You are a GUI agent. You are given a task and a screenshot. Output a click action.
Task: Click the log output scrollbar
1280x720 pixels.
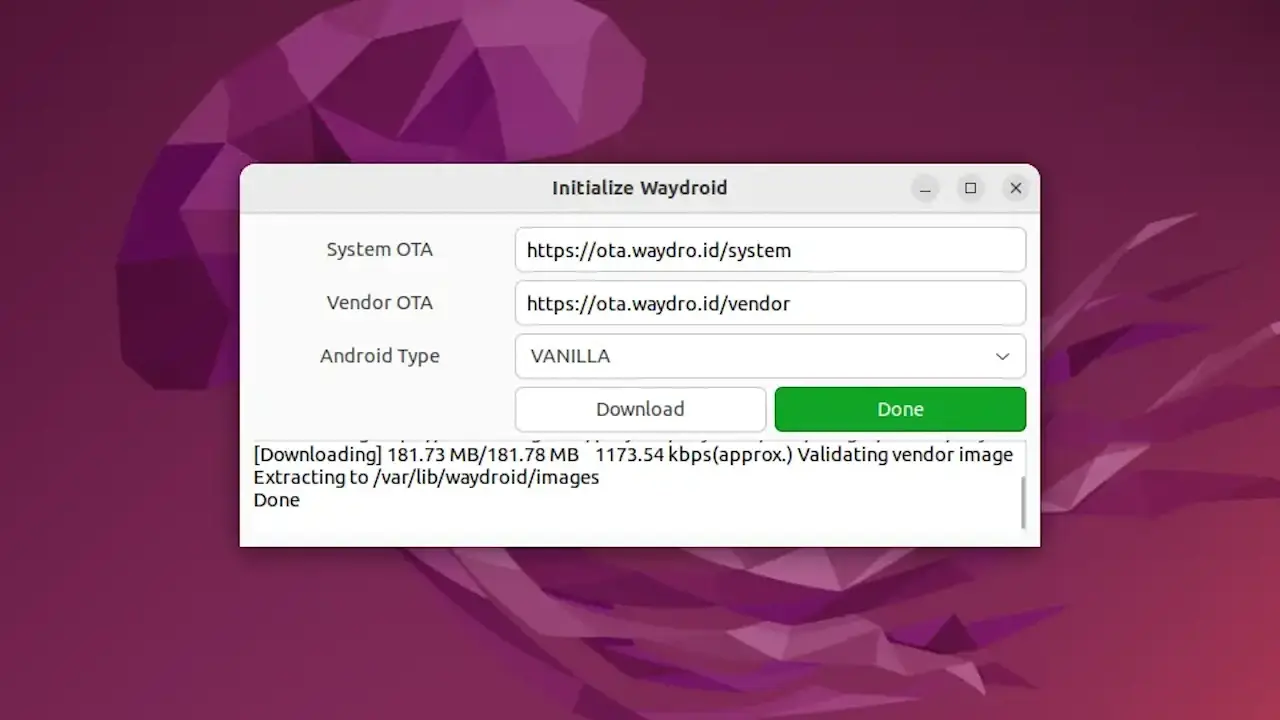1023,503
